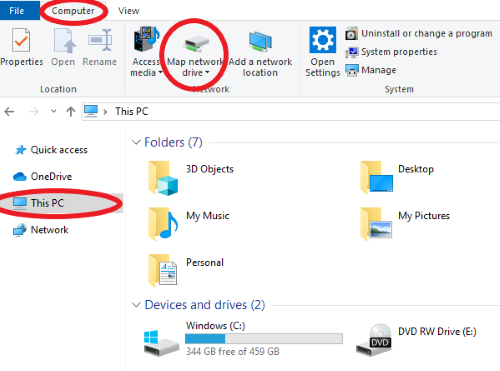Collapse the Folders (7) group
Screen dimensions: 500x371
coord(136,142)
